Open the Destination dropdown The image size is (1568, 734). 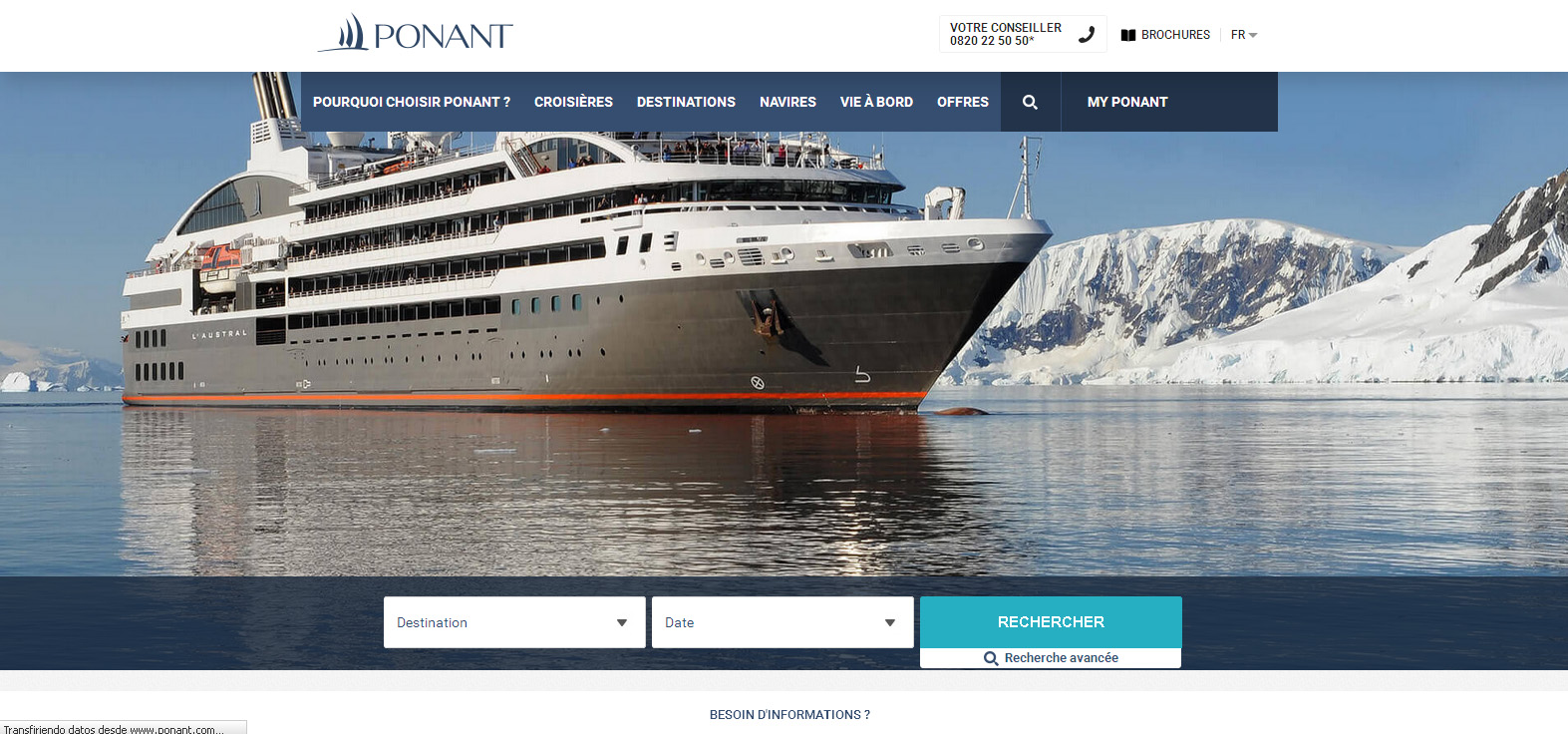coord(514,622)
